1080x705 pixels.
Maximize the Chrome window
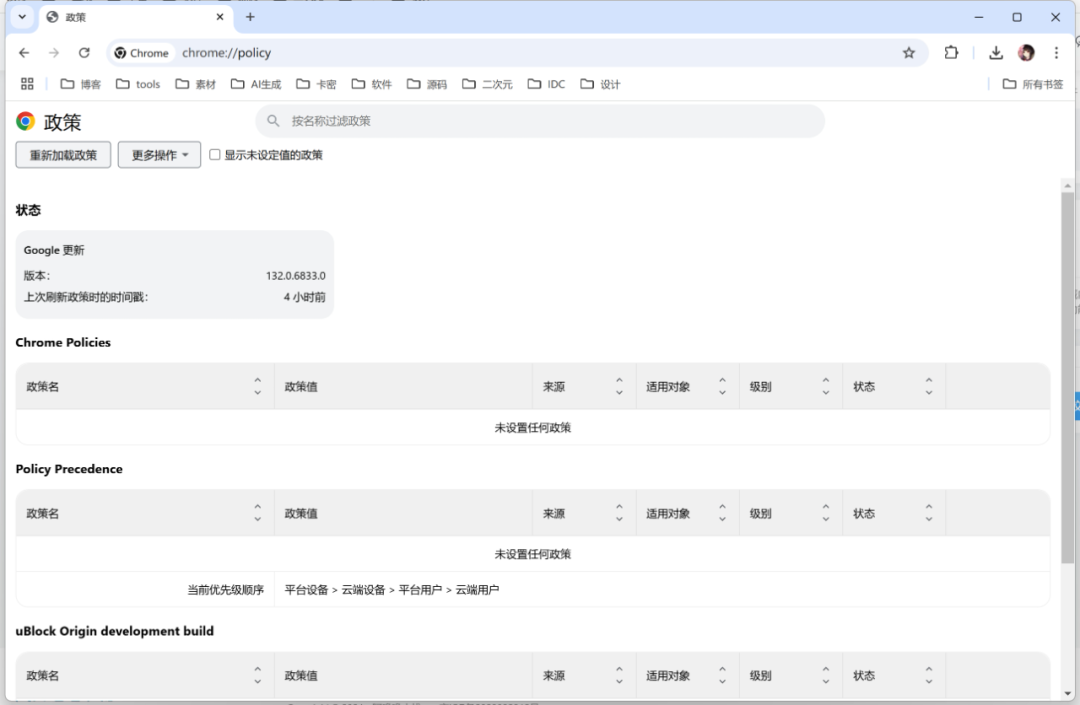coord(1017,17)
